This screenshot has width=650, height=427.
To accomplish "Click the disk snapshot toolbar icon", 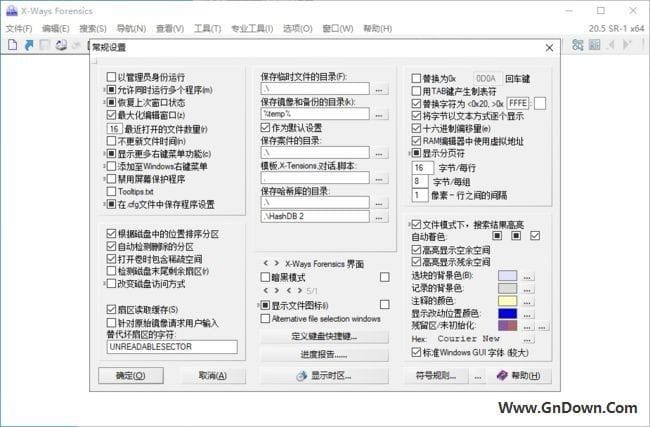I will pyautogui.click(x=61, y=45).
